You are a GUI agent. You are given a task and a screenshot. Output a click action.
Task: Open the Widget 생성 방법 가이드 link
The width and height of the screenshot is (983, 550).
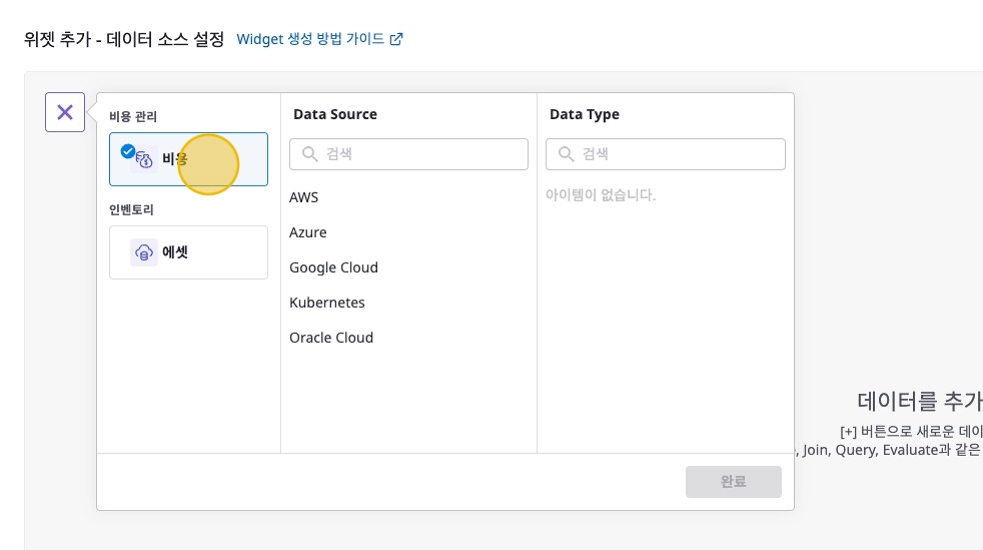coord(311,39)
